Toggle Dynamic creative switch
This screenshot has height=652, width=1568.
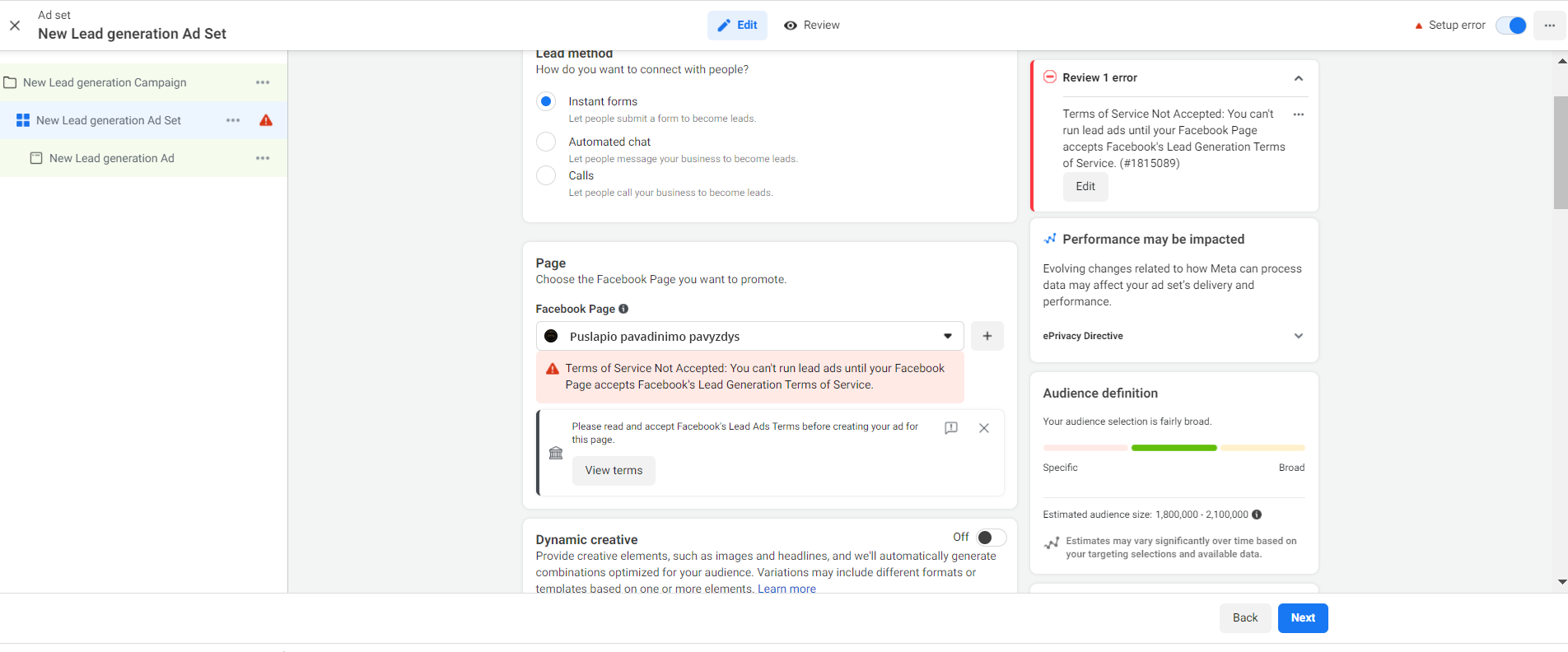pyautogui.click(x=992, y=538)
